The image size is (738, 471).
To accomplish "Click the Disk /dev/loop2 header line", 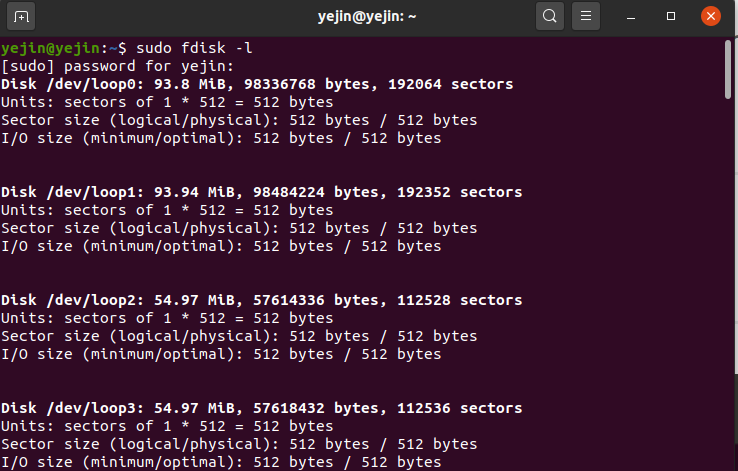I will (262, 300).
